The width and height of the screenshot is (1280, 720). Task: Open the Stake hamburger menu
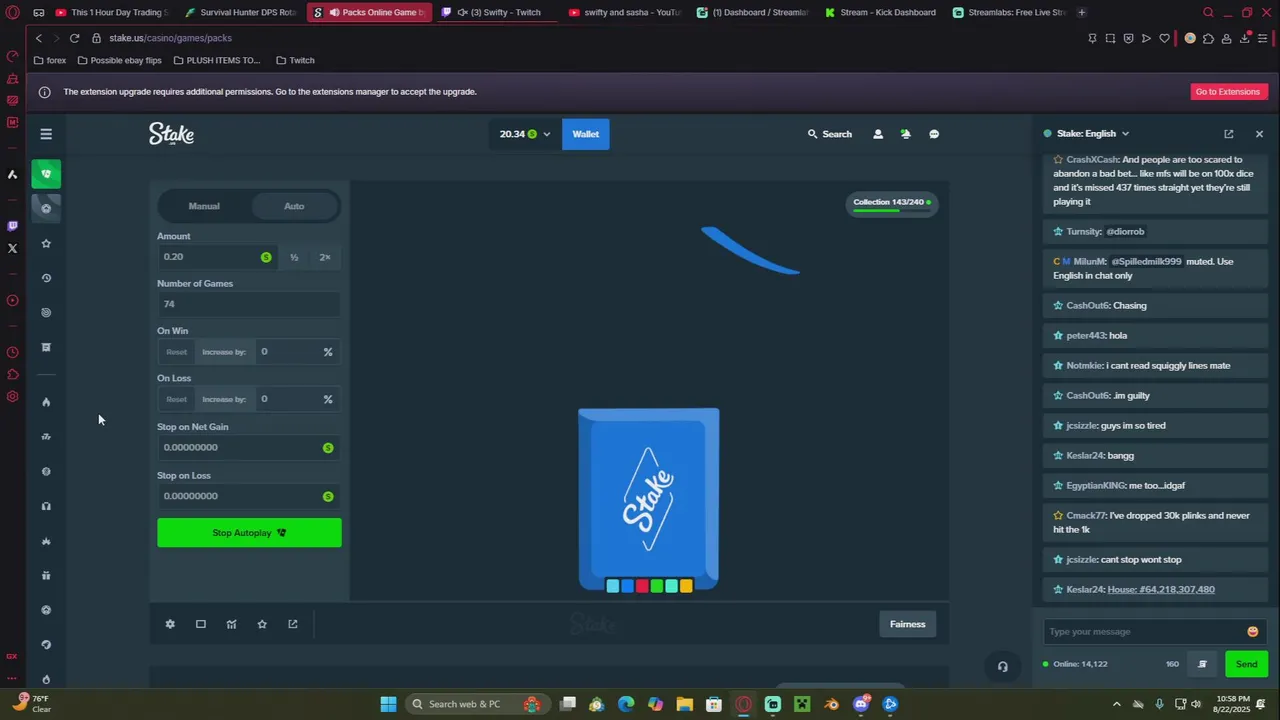pyautogui.click(x=46, y=134)
